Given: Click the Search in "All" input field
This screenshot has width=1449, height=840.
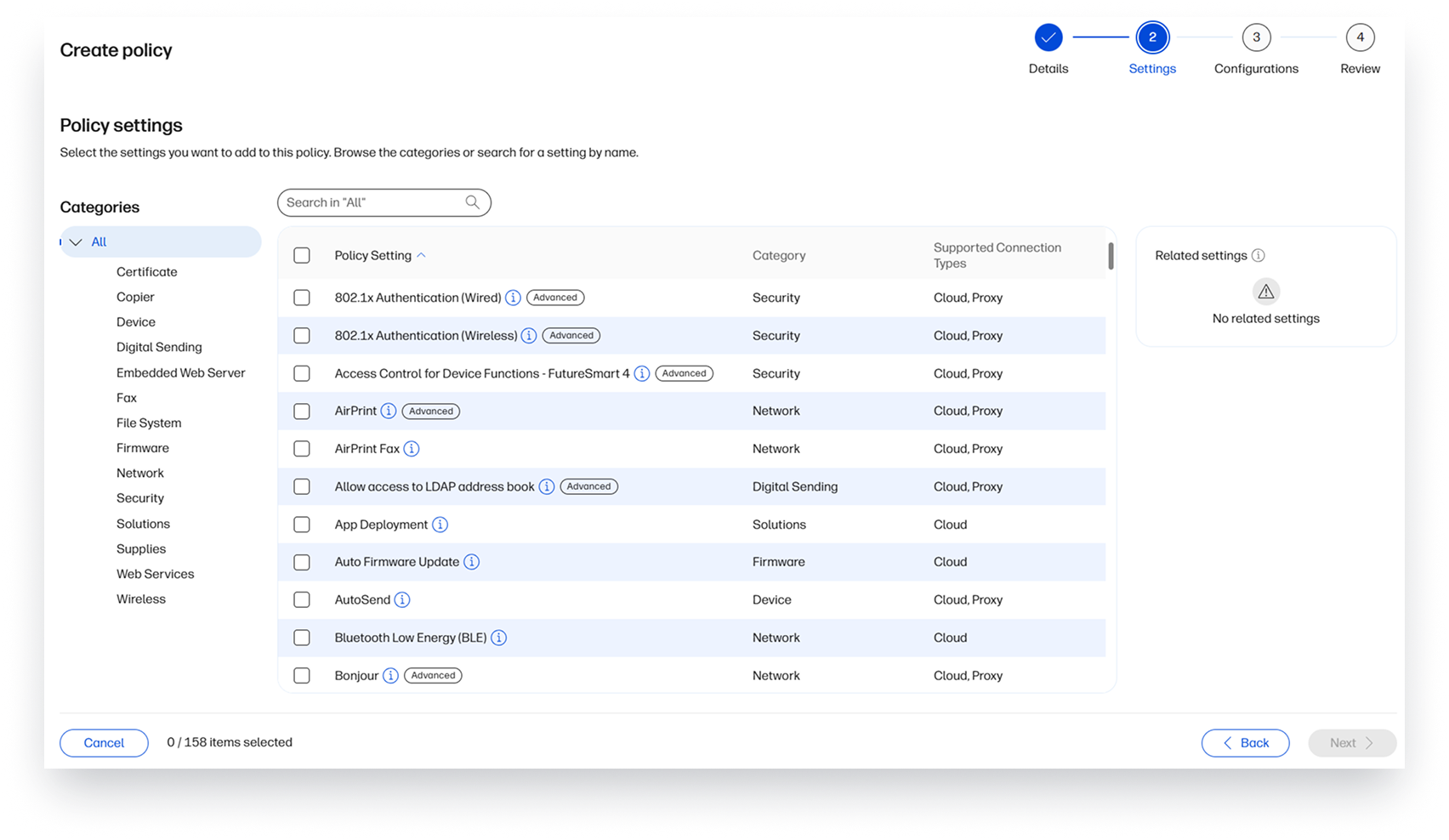Looking at the screenshot, I should [384, 202].
